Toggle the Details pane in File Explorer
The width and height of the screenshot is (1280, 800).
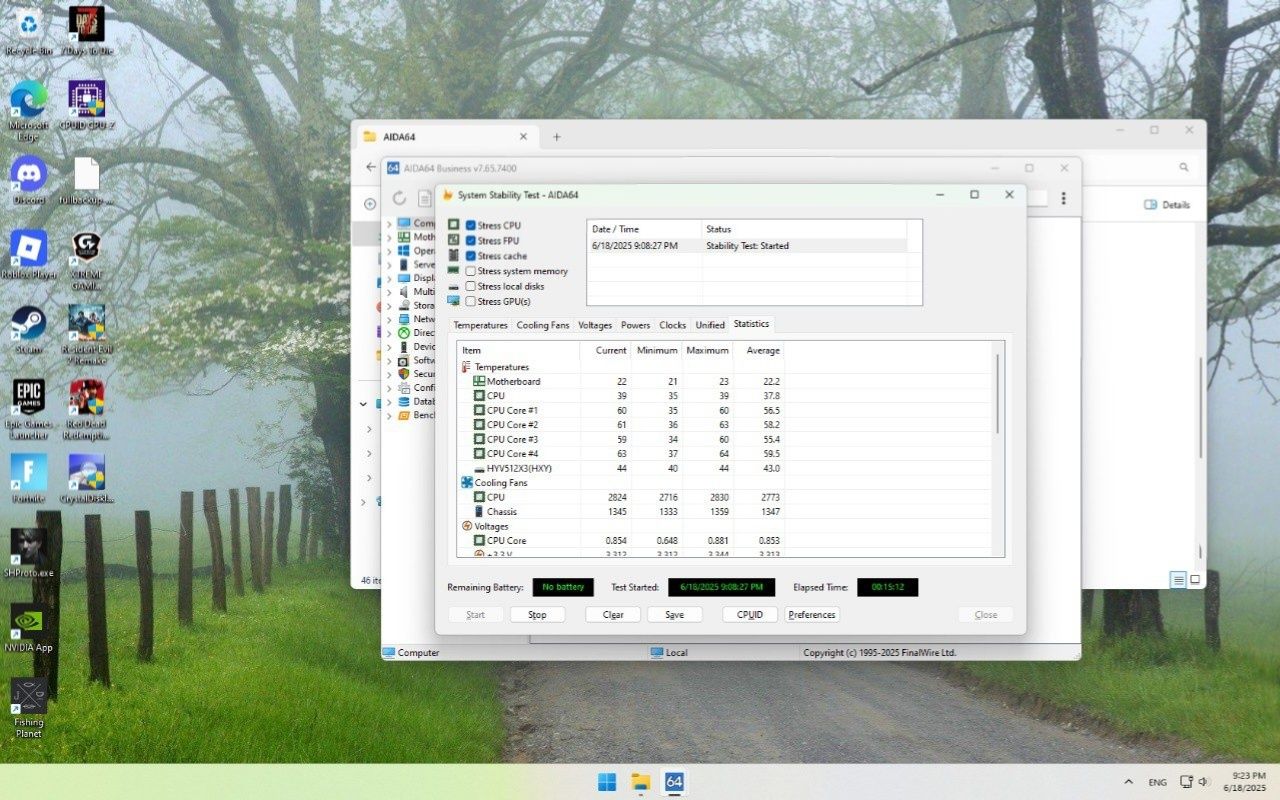[x=1167, y=204]
